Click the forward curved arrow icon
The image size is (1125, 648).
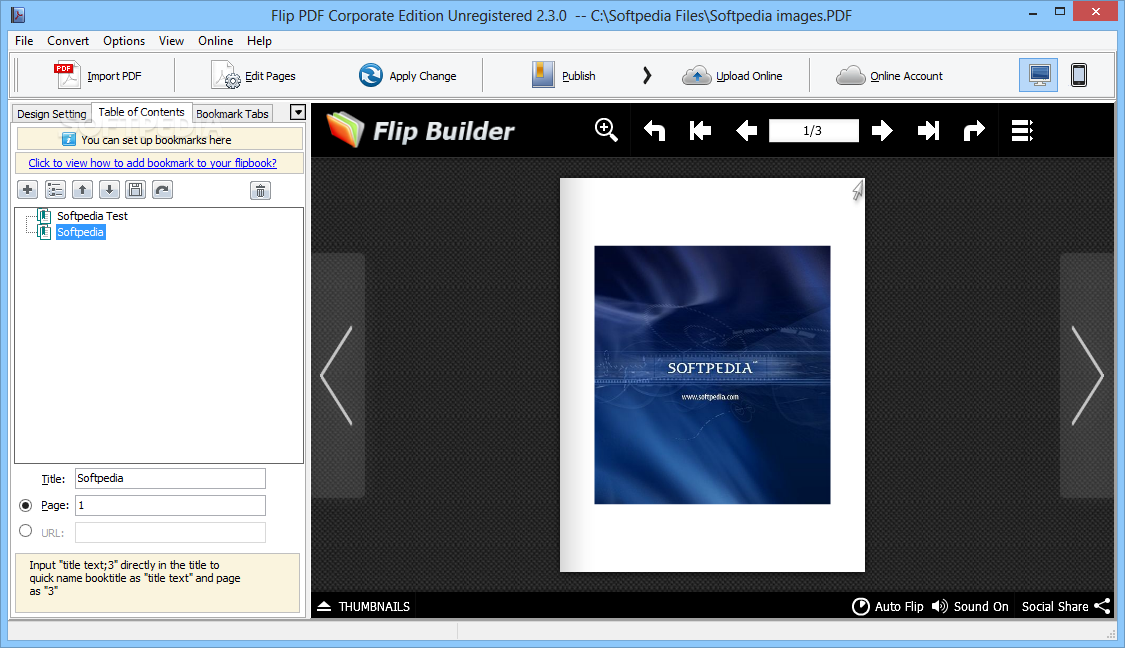[974, 131]
